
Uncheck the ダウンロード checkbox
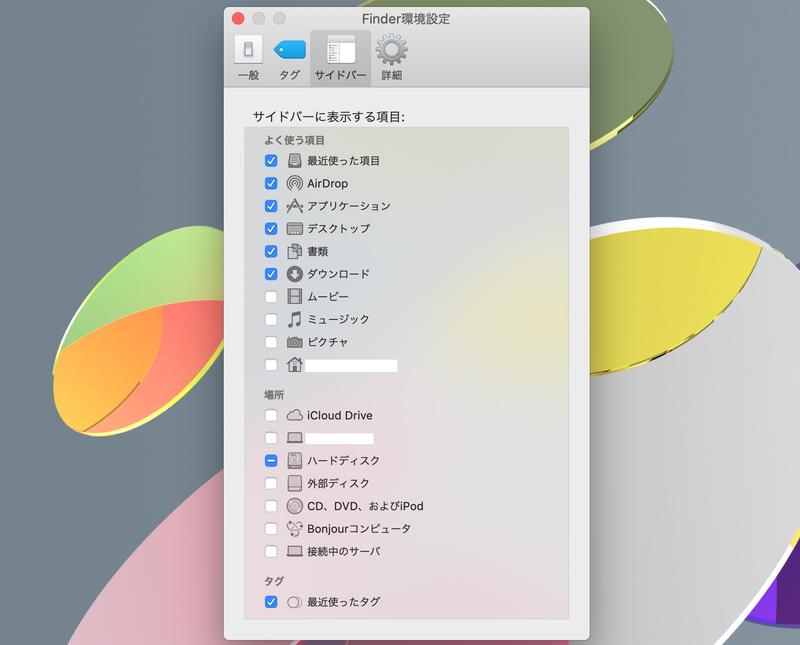click(x=271, y=274)
